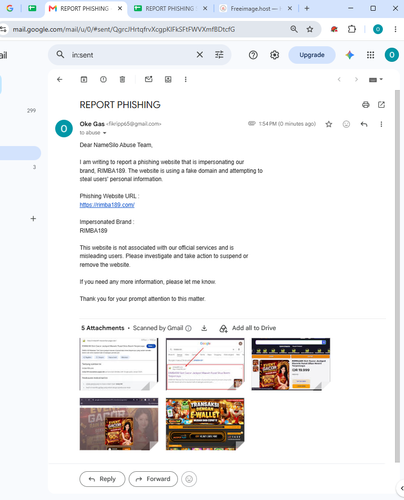Image resolution: width=404 pixels, height=500 pixels.
Task: Show attachment scan info icon
Action: pyautogui.click(x=188, y=328)
